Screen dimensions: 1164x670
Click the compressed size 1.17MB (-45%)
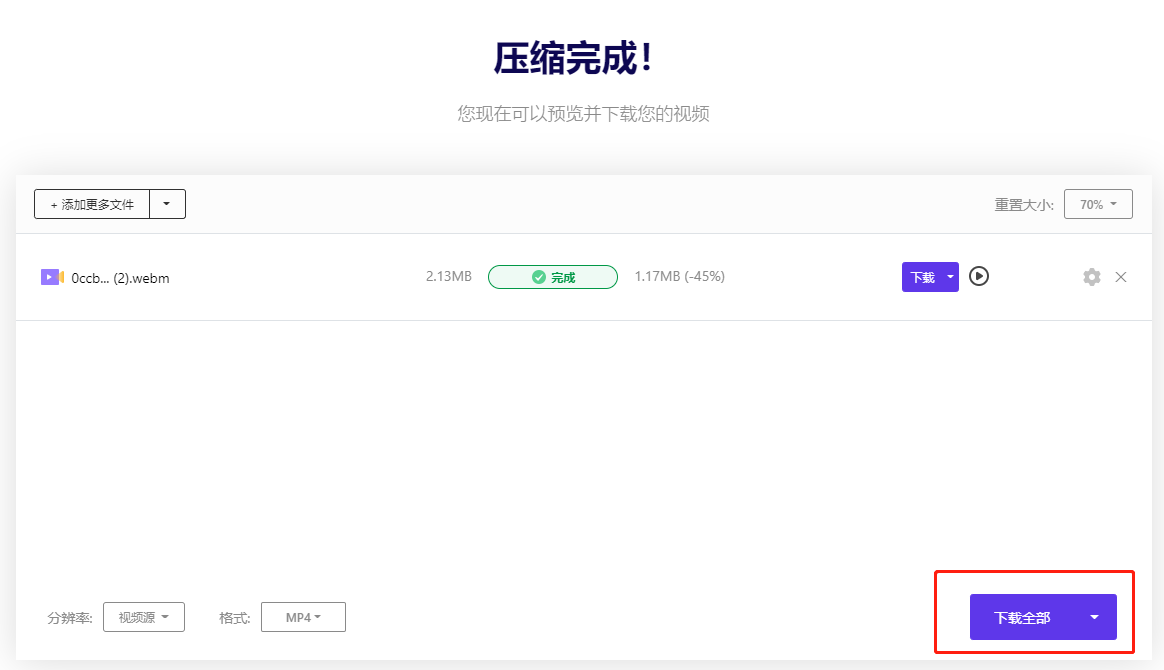pos(679,276)
